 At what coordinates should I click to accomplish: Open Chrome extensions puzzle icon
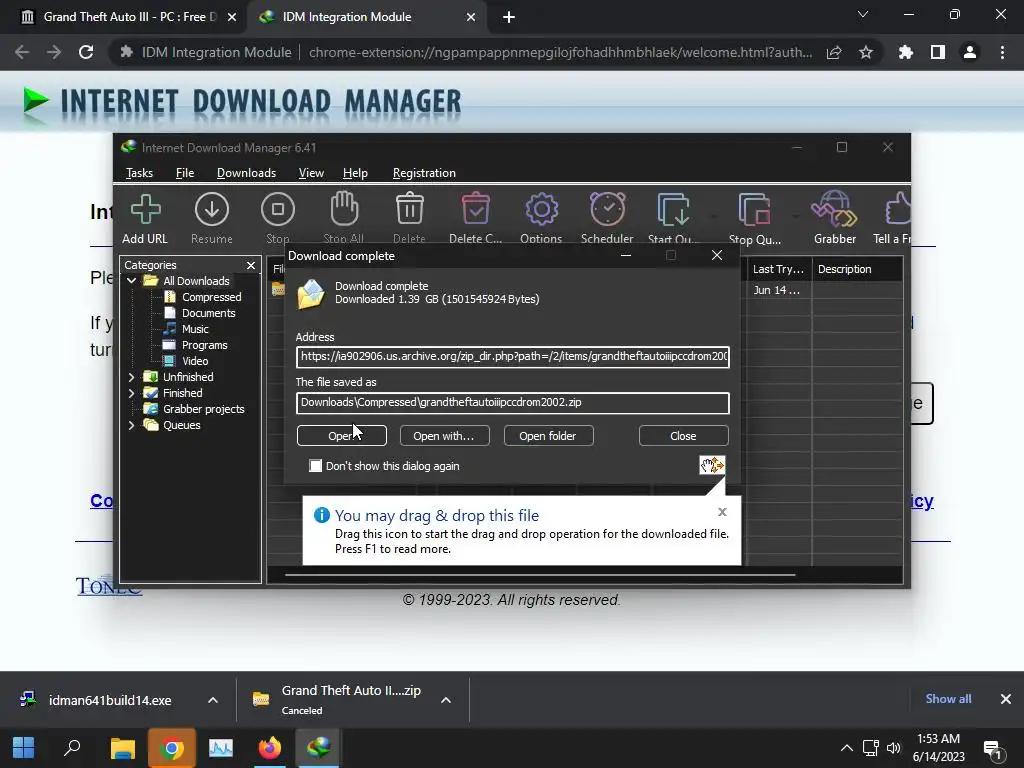[906, 52]
